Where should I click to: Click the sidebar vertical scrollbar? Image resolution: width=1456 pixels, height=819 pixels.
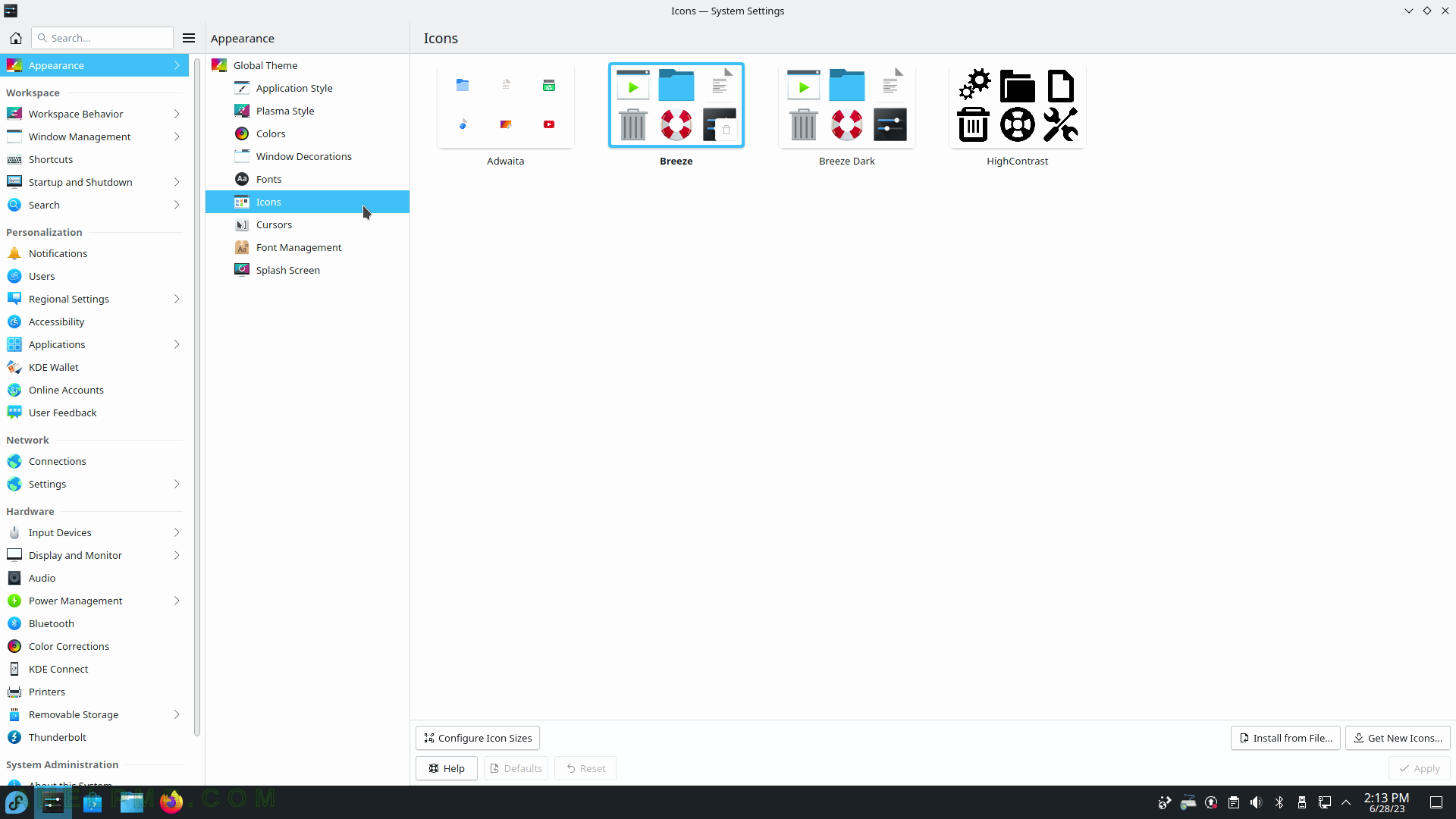click(x=197, y=397)
